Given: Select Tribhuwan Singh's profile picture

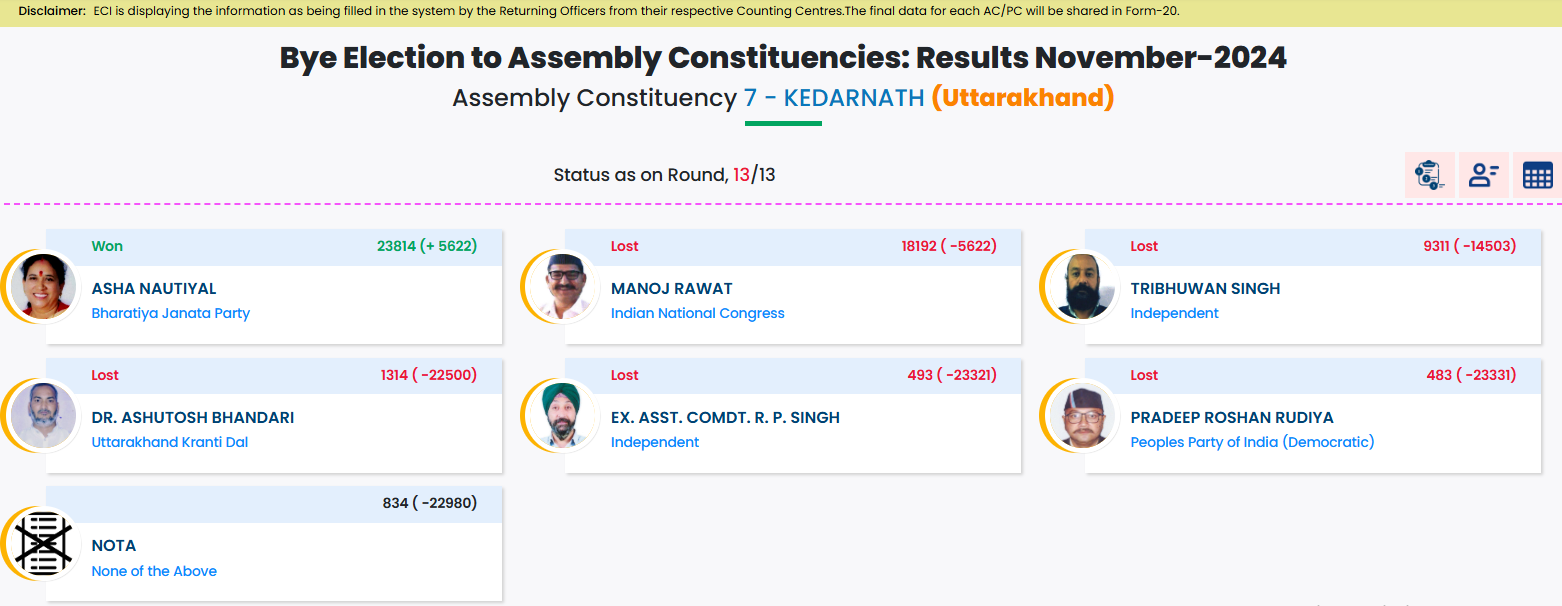Looking at the screenshot, I should click(x=1082, y=286).
